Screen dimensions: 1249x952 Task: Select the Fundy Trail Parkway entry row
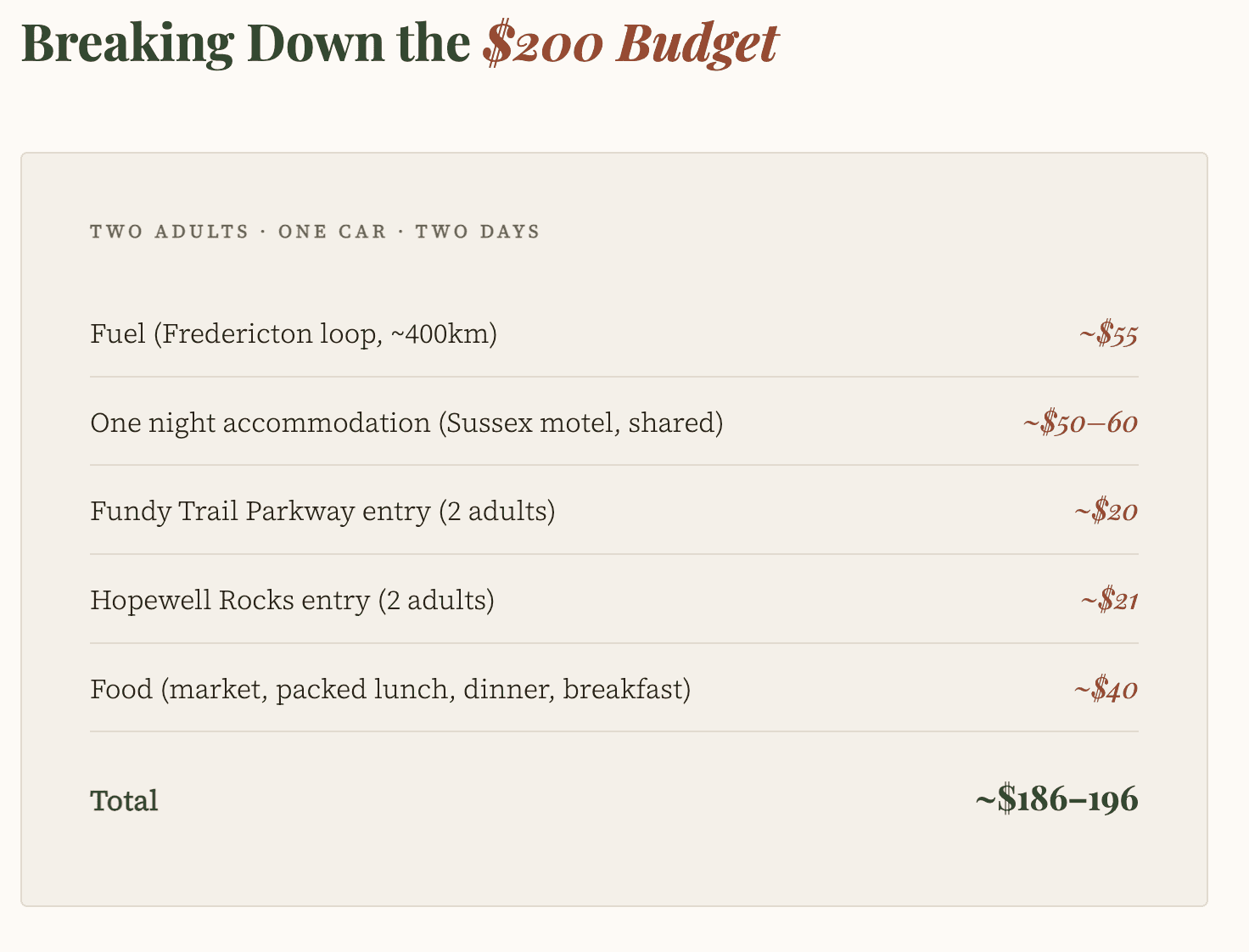pyautogui.click(x=614, y=512)
